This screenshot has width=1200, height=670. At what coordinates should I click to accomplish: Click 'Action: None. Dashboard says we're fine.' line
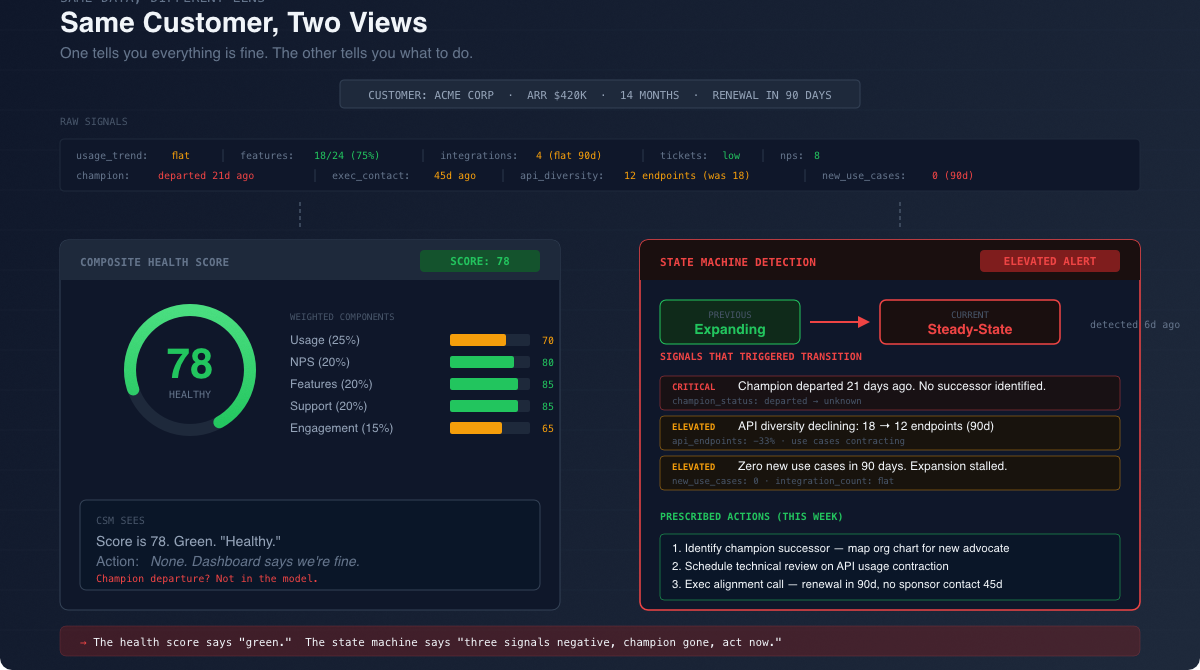click(228, 561)
